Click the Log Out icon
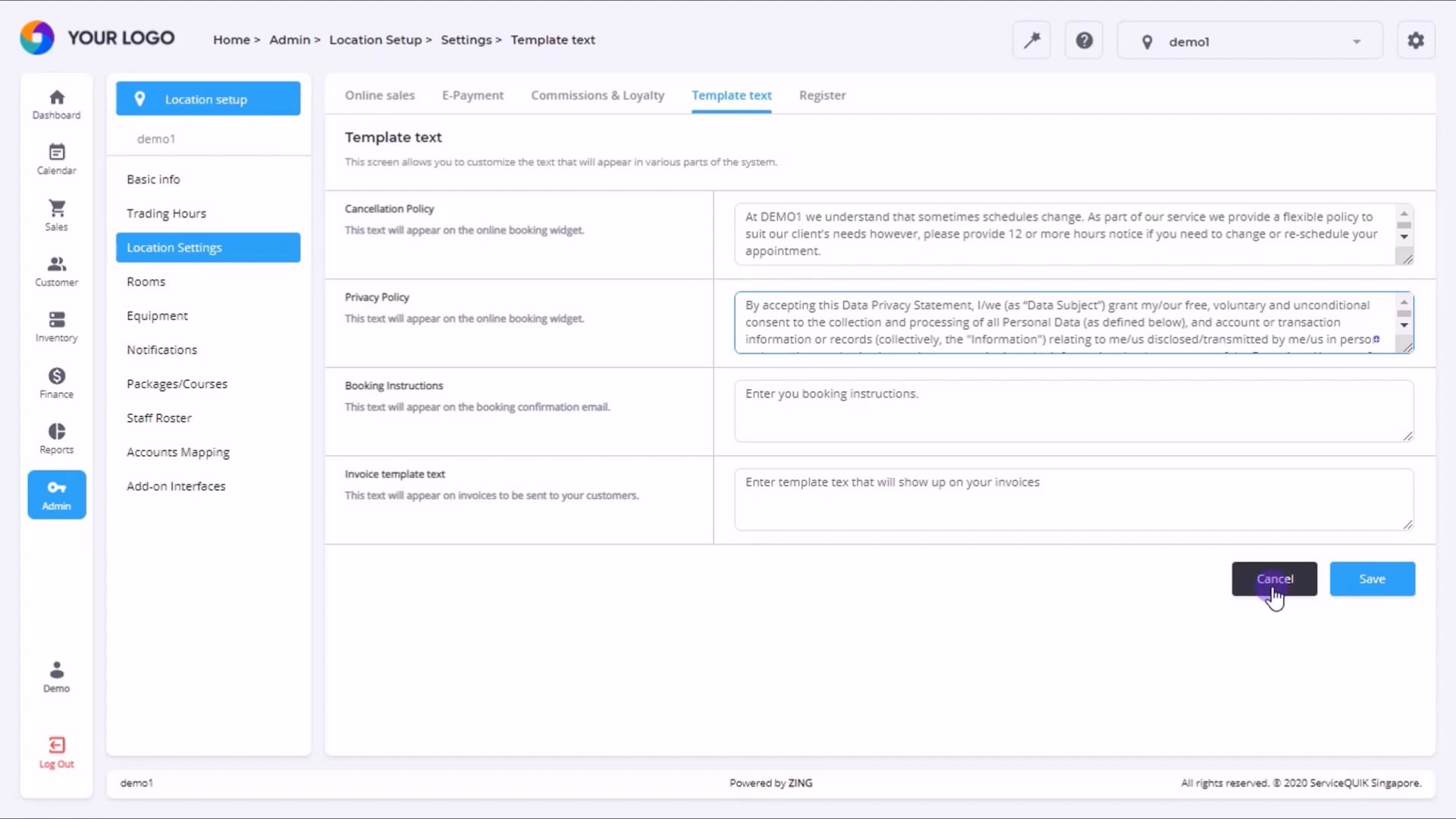 (57, 752)
